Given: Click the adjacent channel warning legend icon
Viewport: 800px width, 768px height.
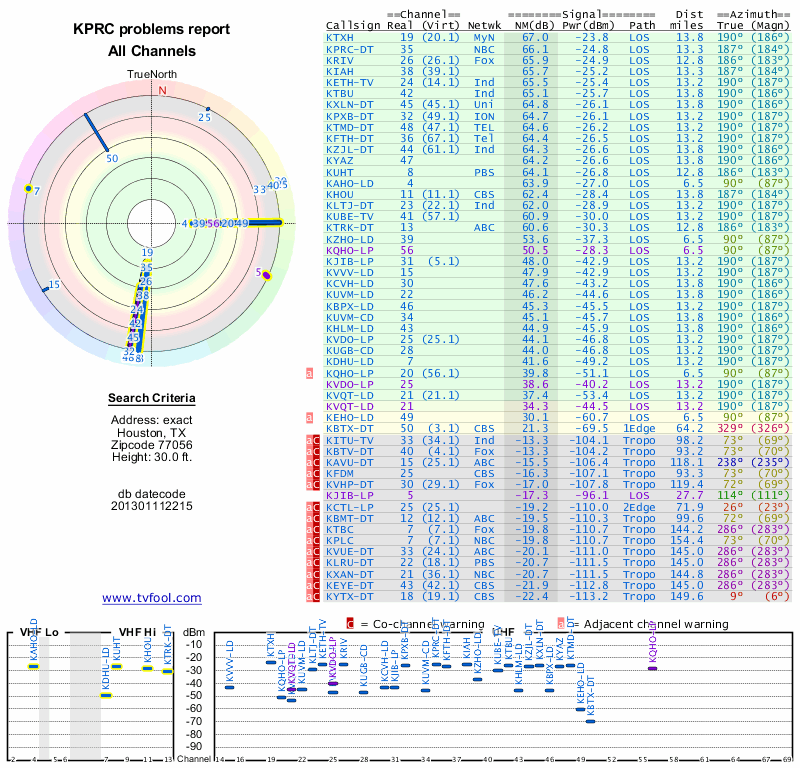Looking at the screenshot, I should click(x=561, y=624).
